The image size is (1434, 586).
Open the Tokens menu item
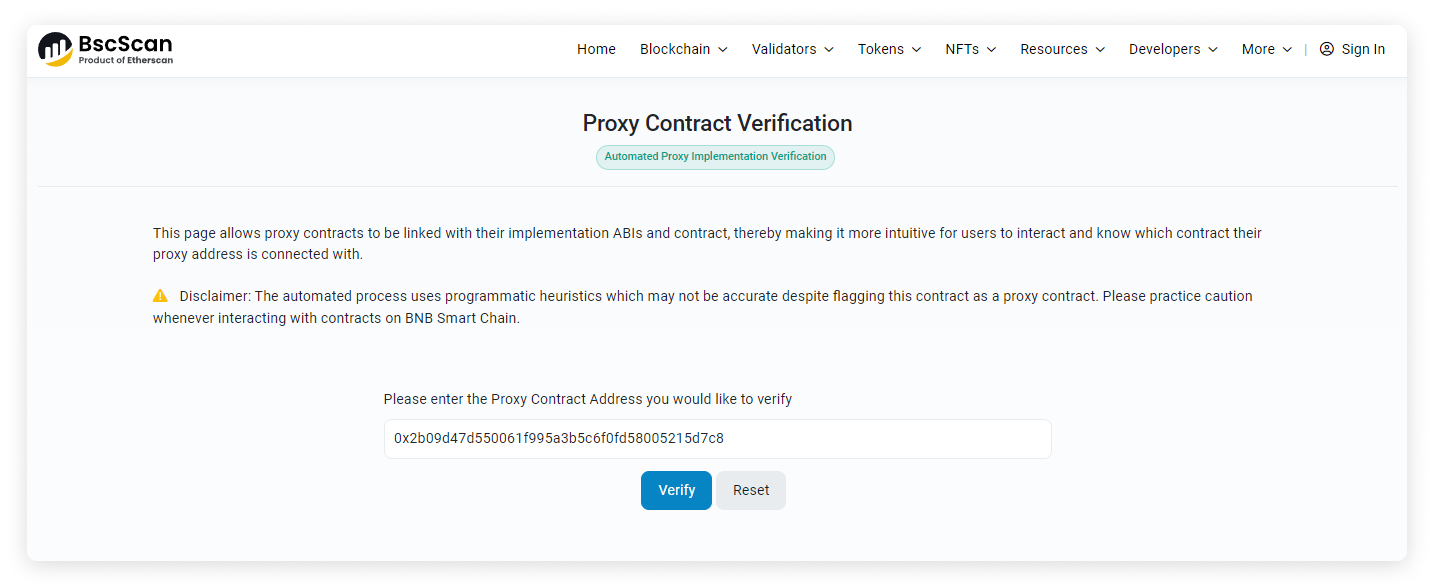coord(890,49)
